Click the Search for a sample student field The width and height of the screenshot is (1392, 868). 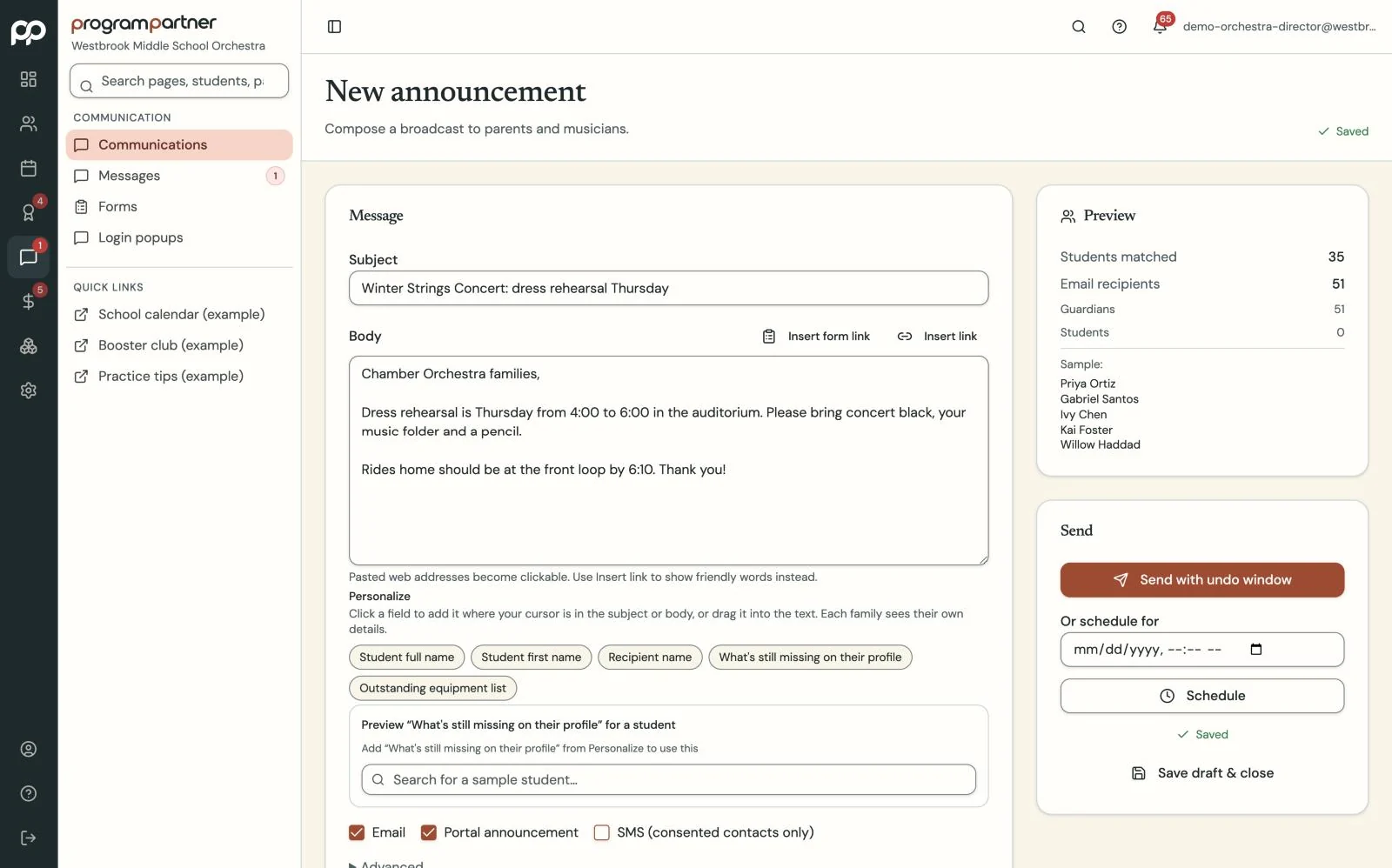[x=668, y=779]
